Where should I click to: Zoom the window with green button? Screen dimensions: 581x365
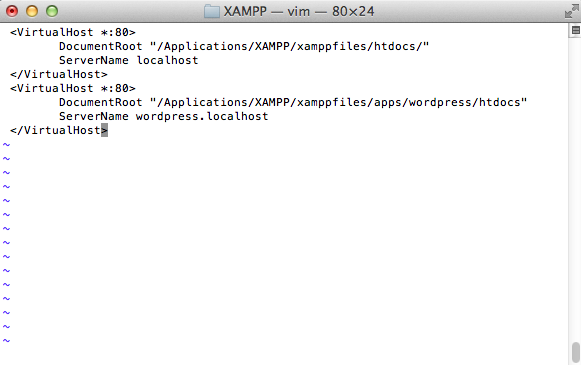[x=52, y=11]
